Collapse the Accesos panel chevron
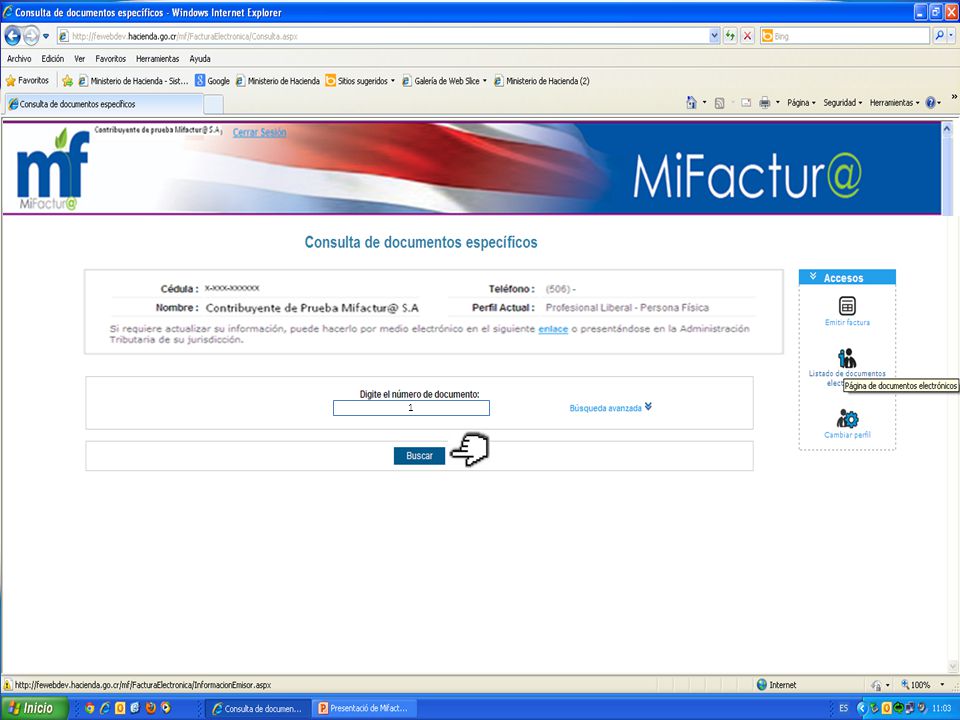960x720 pixels. (x=813, y=277)
